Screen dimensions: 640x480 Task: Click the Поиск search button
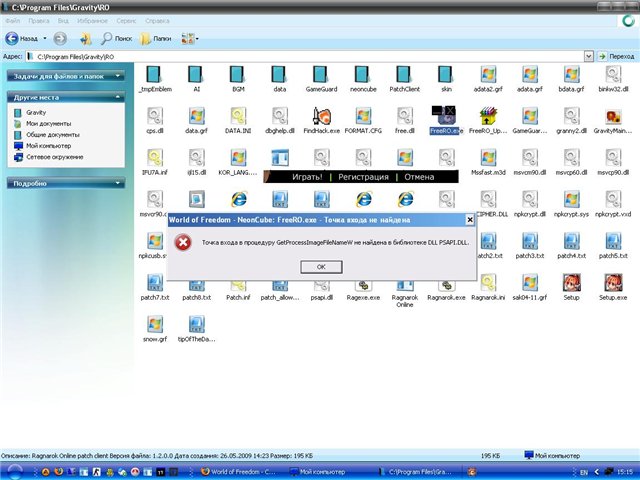(117, 38)
